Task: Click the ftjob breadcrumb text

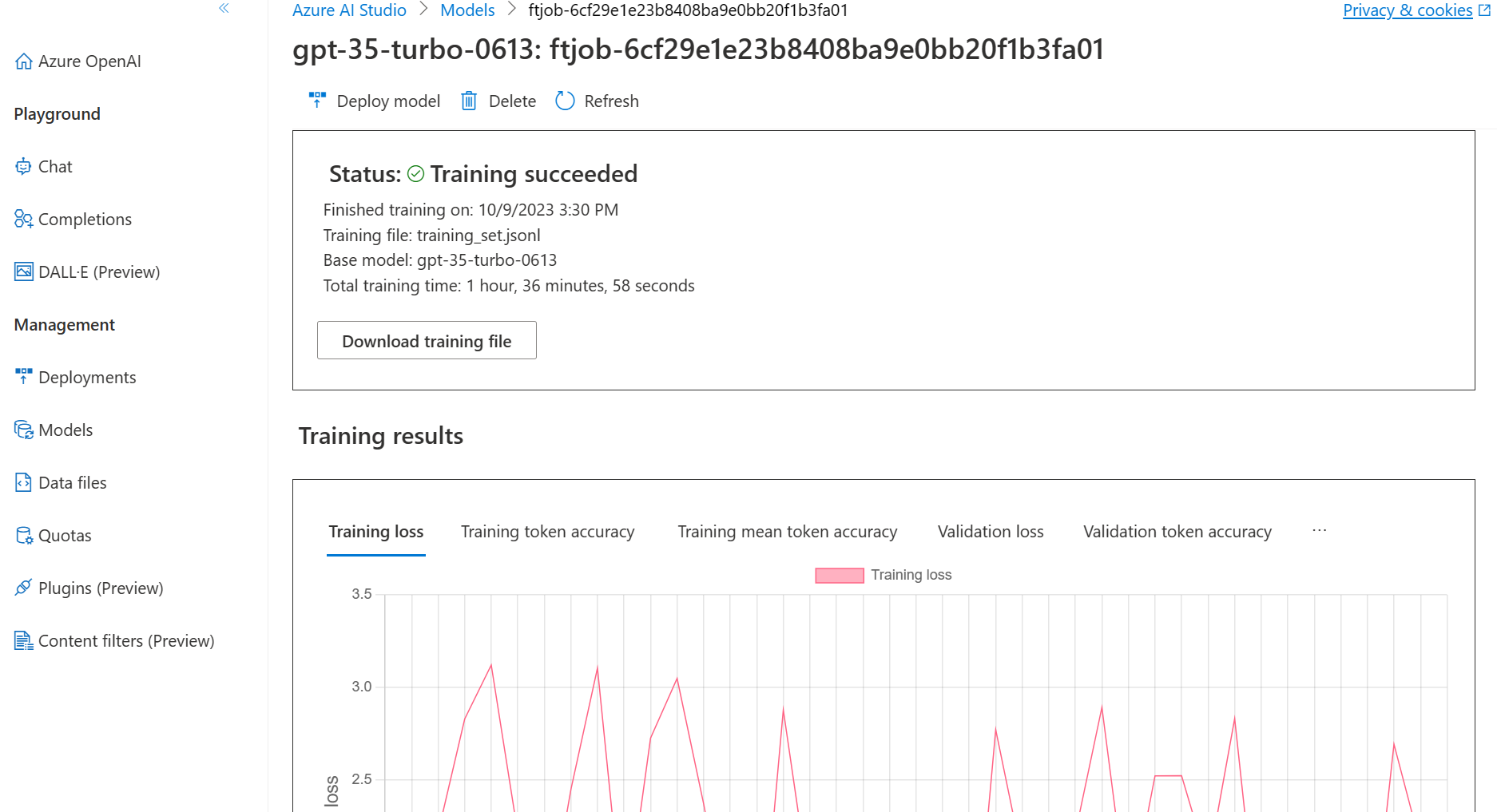Action: click(688, 10)
